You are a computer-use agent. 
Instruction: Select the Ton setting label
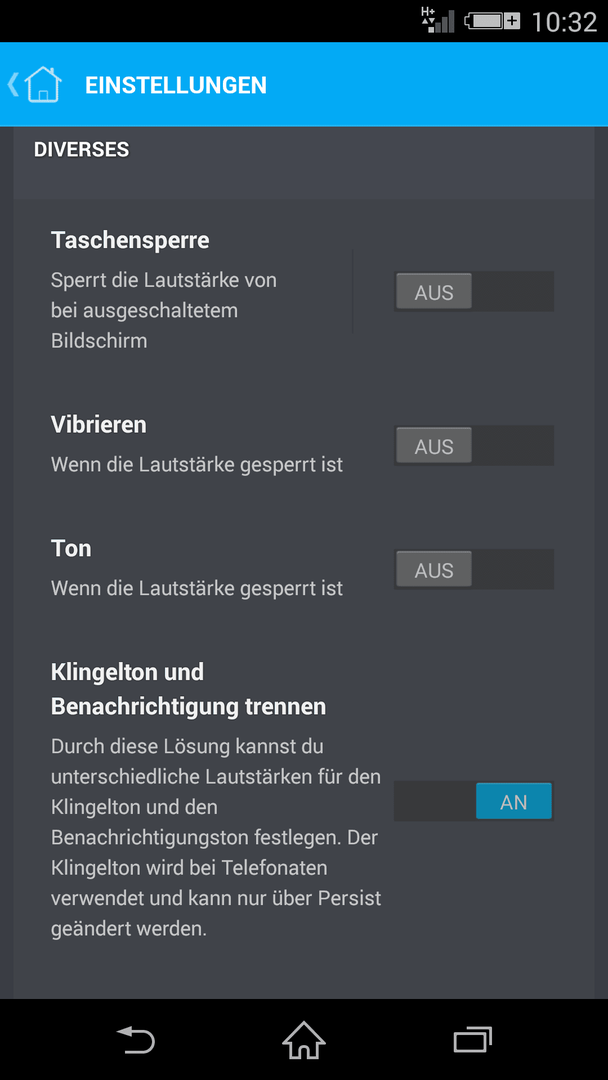click(x=71, y=548)
